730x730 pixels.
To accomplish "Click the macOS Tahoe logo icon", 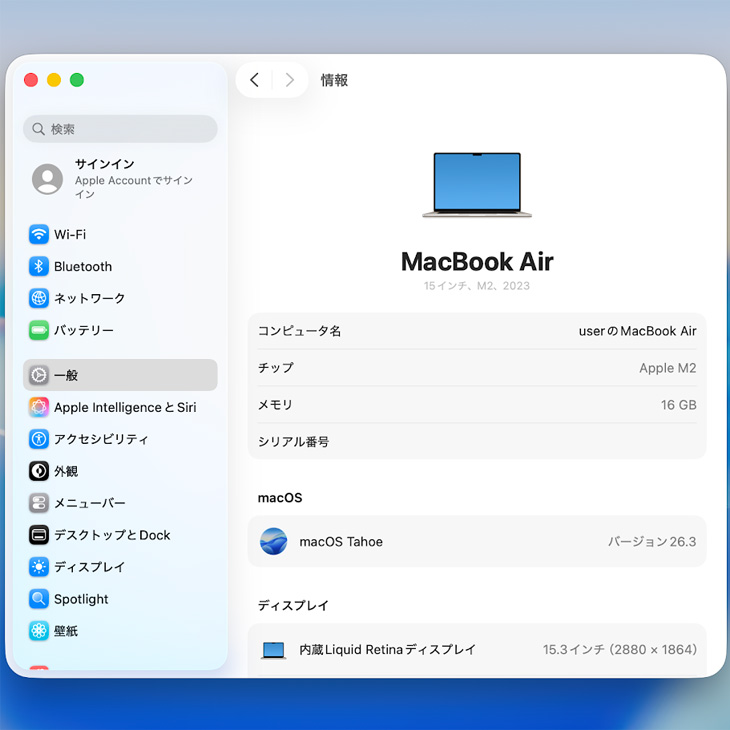I will click(x=273, y=542).
